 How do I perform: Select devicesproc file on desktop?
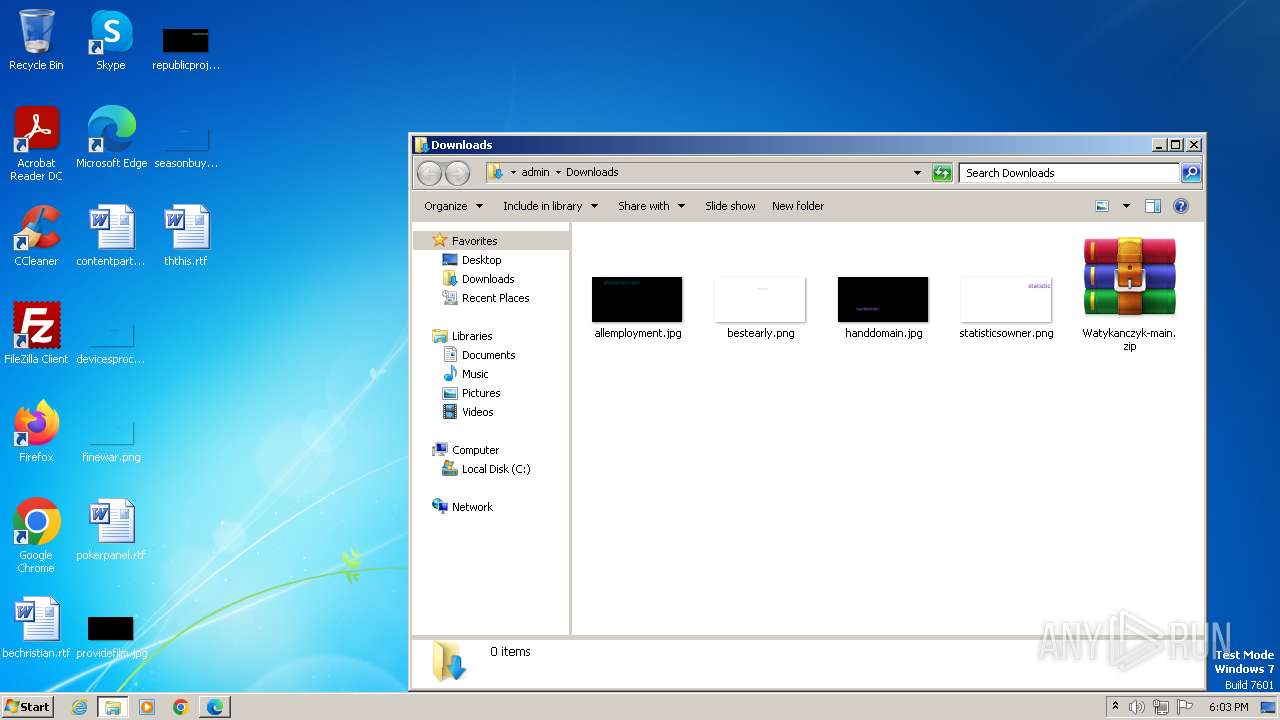(x=111, y=342)
